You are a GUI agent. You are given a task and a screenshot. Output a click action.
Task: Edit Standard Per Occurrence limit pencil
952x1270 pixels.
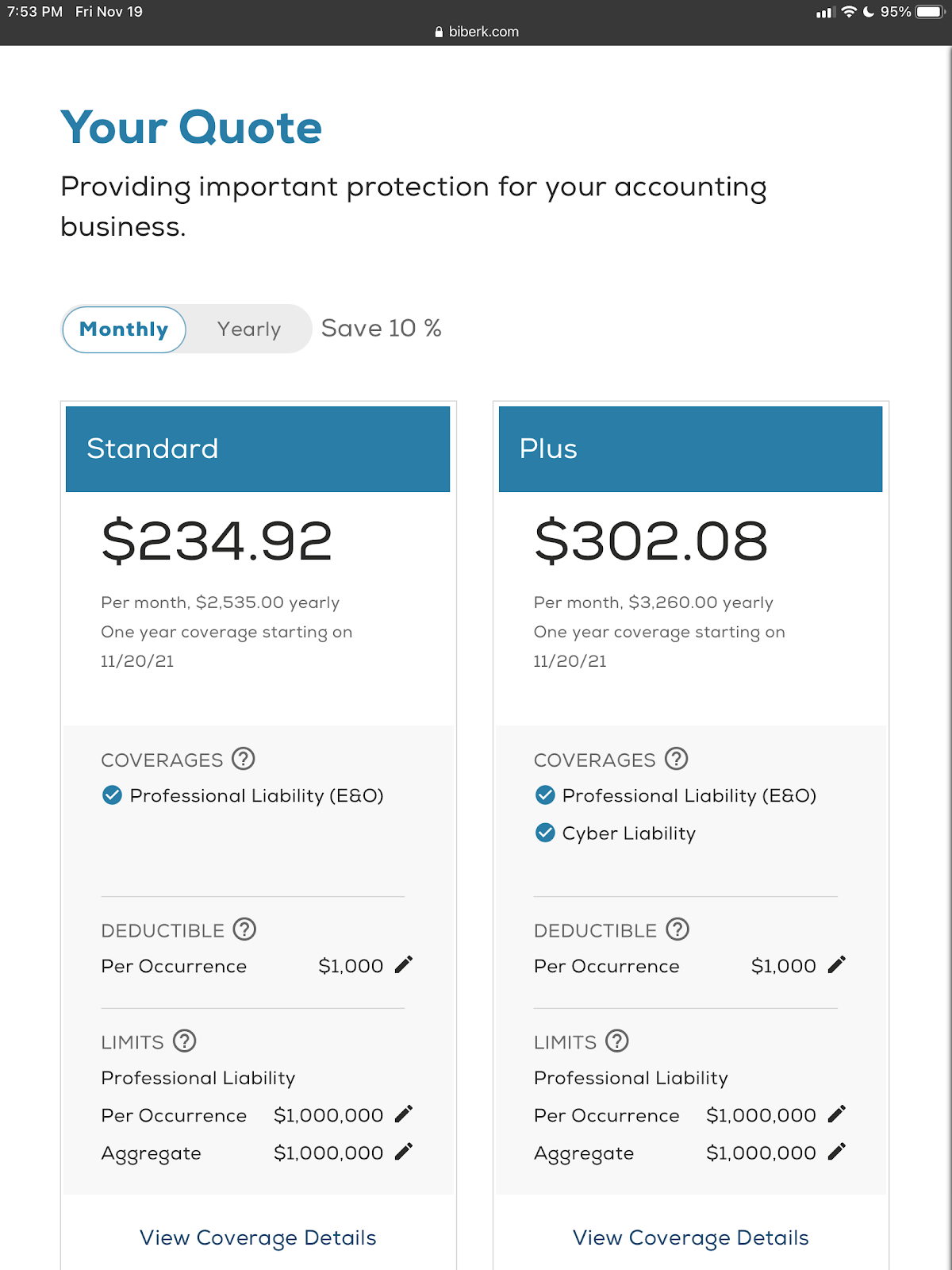point(404,1114)
